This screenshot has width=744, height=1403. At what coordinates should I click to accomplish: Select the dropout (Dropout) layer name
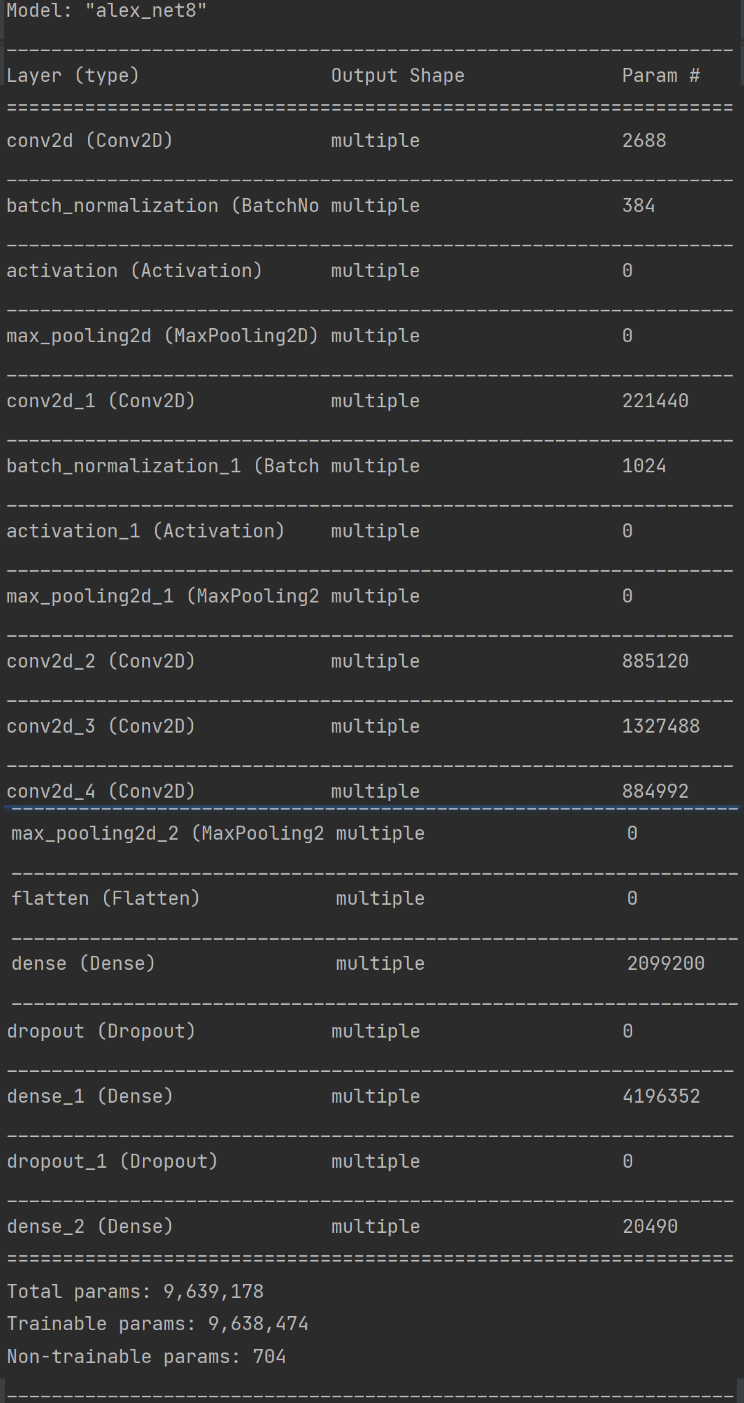tap(101, 1031)
